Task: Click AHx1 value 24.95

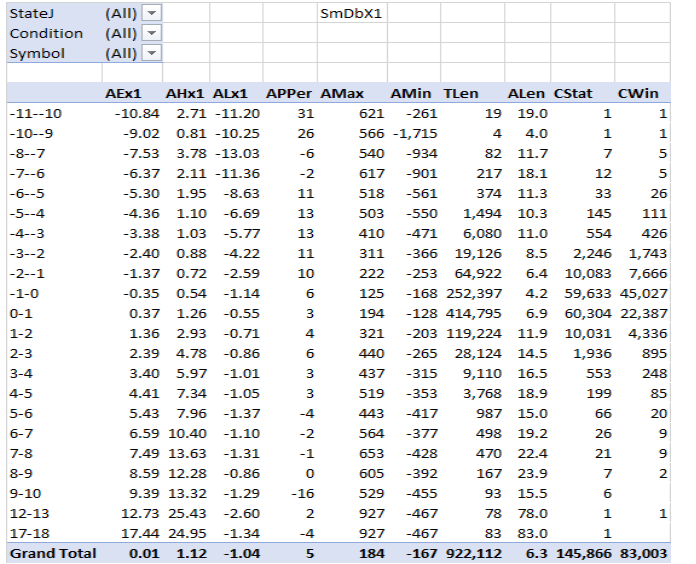Action: pos(187,533)
